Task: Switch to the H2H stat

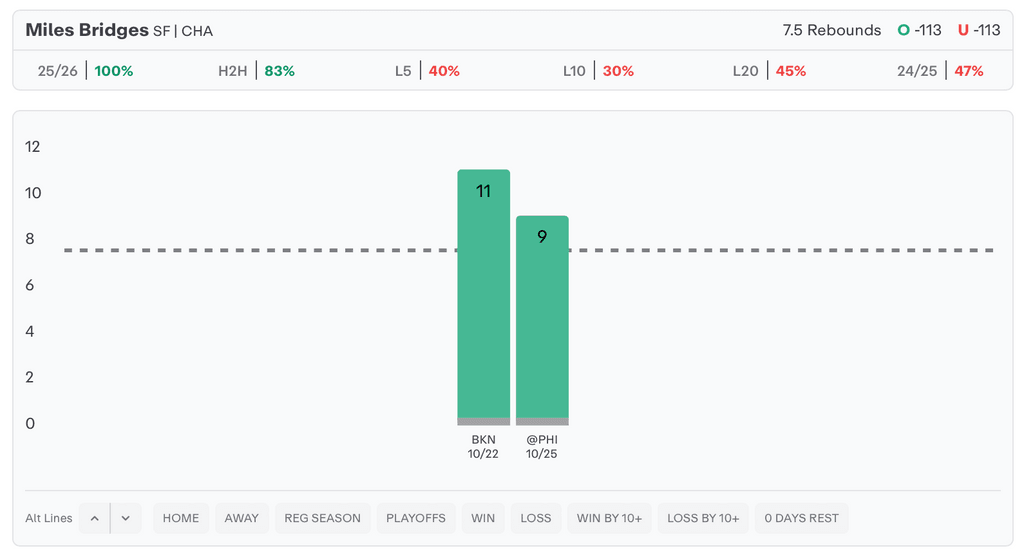Action: click(x=256, y=71)
